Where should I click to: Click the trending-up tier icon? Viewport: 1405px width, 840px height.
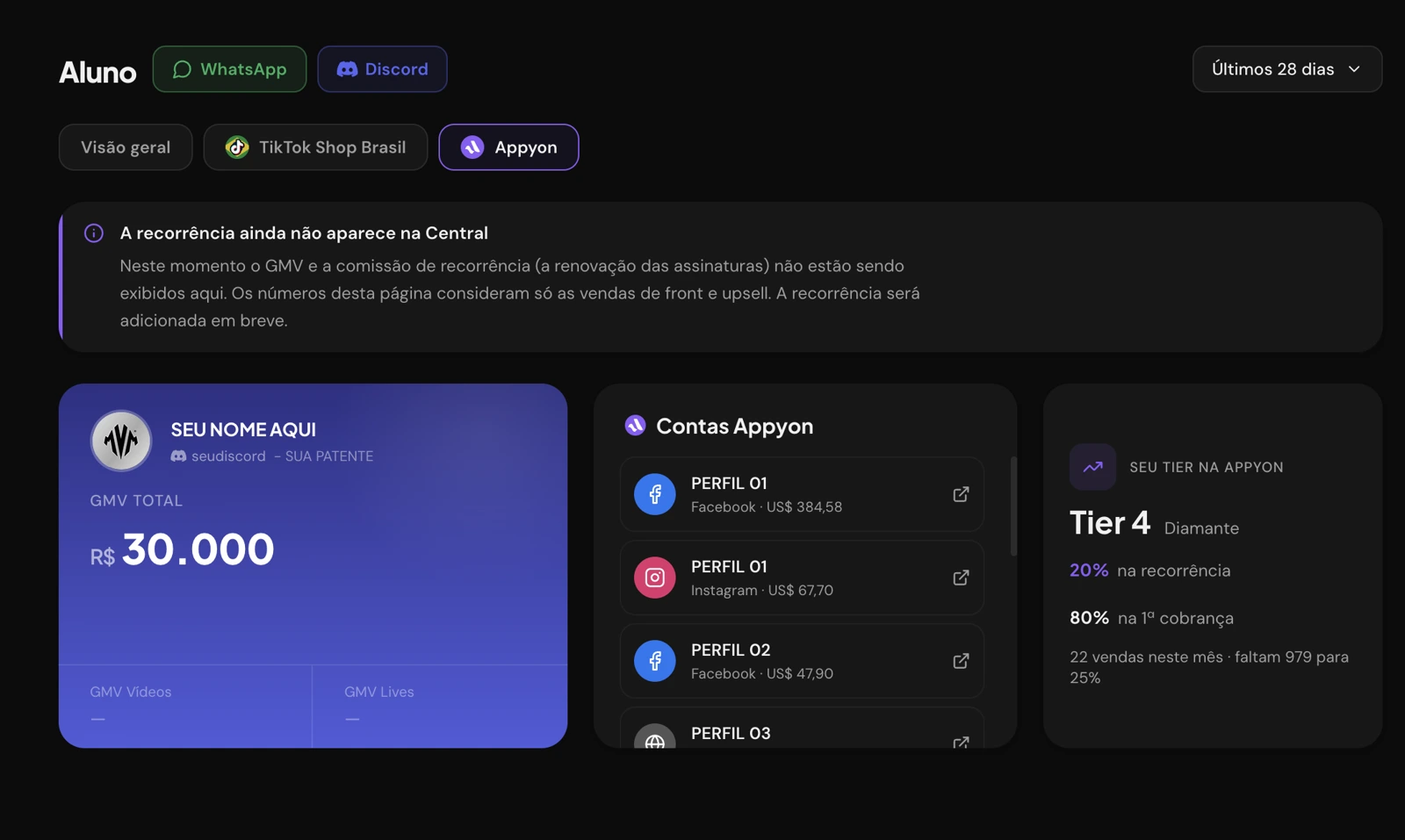click(1092, 467)
